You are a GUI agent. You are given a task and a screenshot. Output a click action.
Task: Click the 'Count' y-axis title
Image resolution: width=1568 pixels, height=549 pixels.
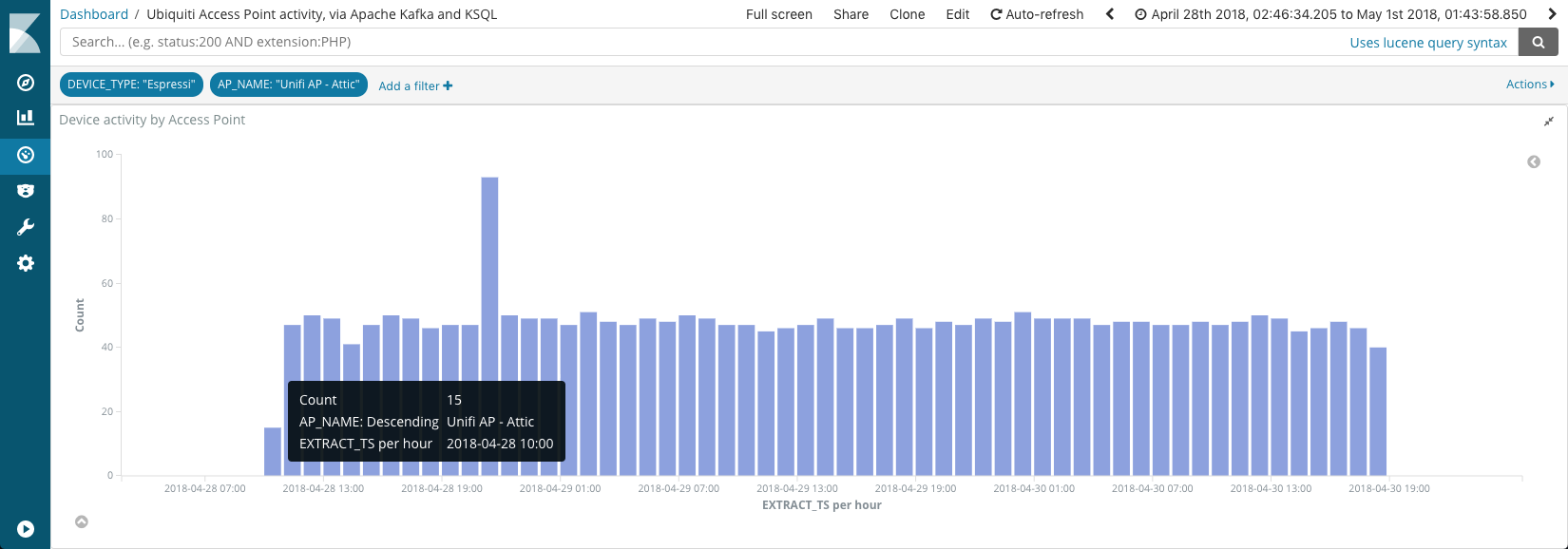(x=80, y=315)
